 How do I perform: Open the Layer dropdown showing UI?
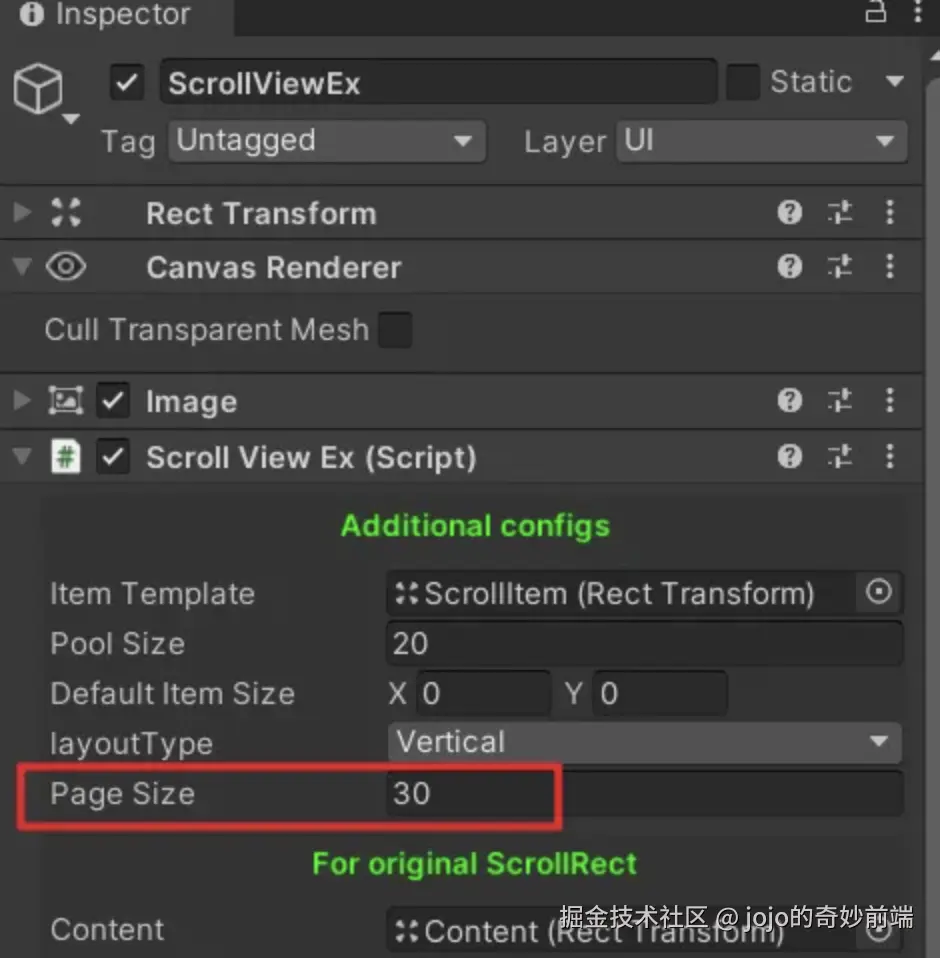[x=761, y=141]
